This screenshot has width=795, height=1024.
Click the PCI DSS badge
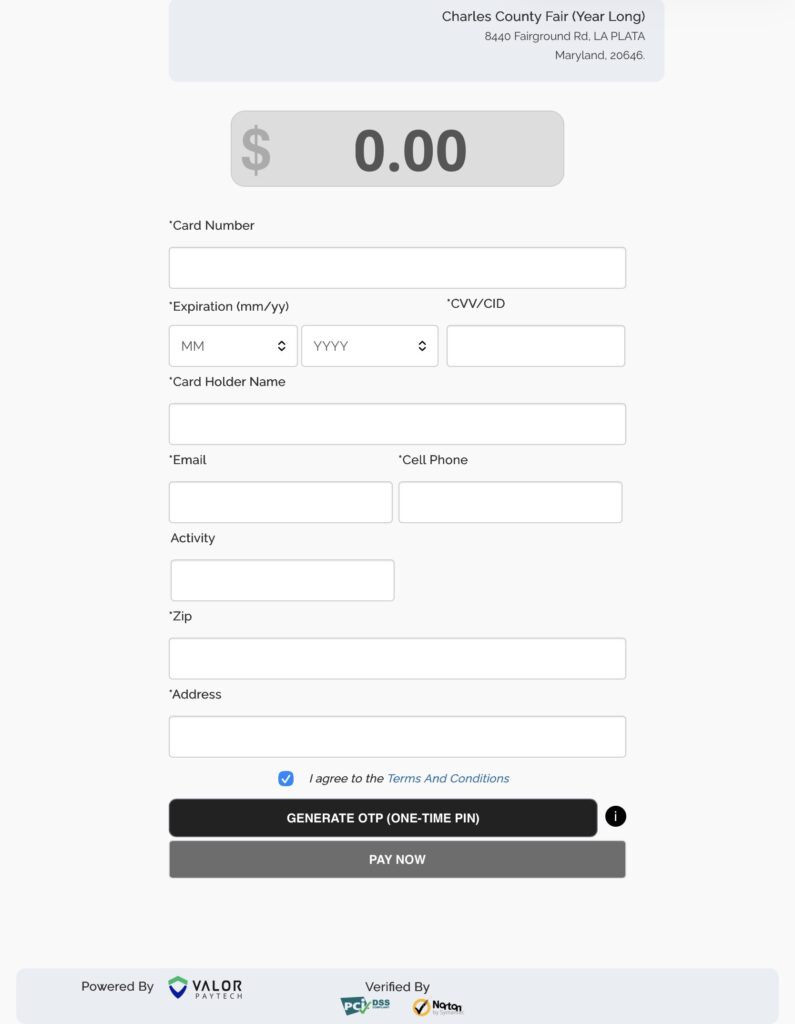365,1005
